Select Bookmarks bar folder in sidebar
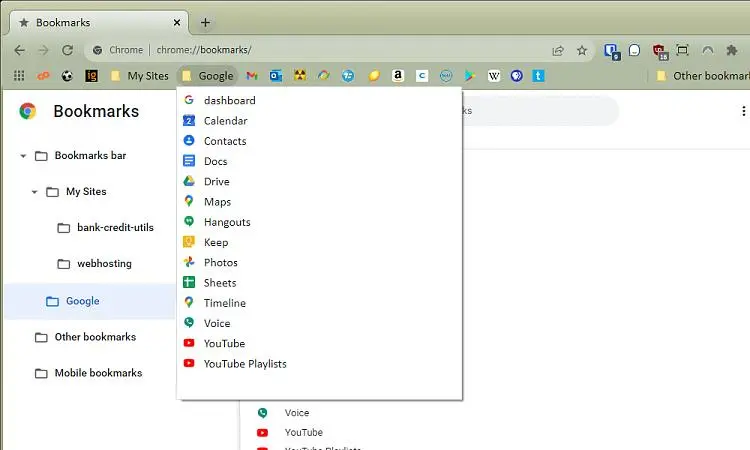The image size is (750, 450). pyautogui.click(x=81, y=156)
